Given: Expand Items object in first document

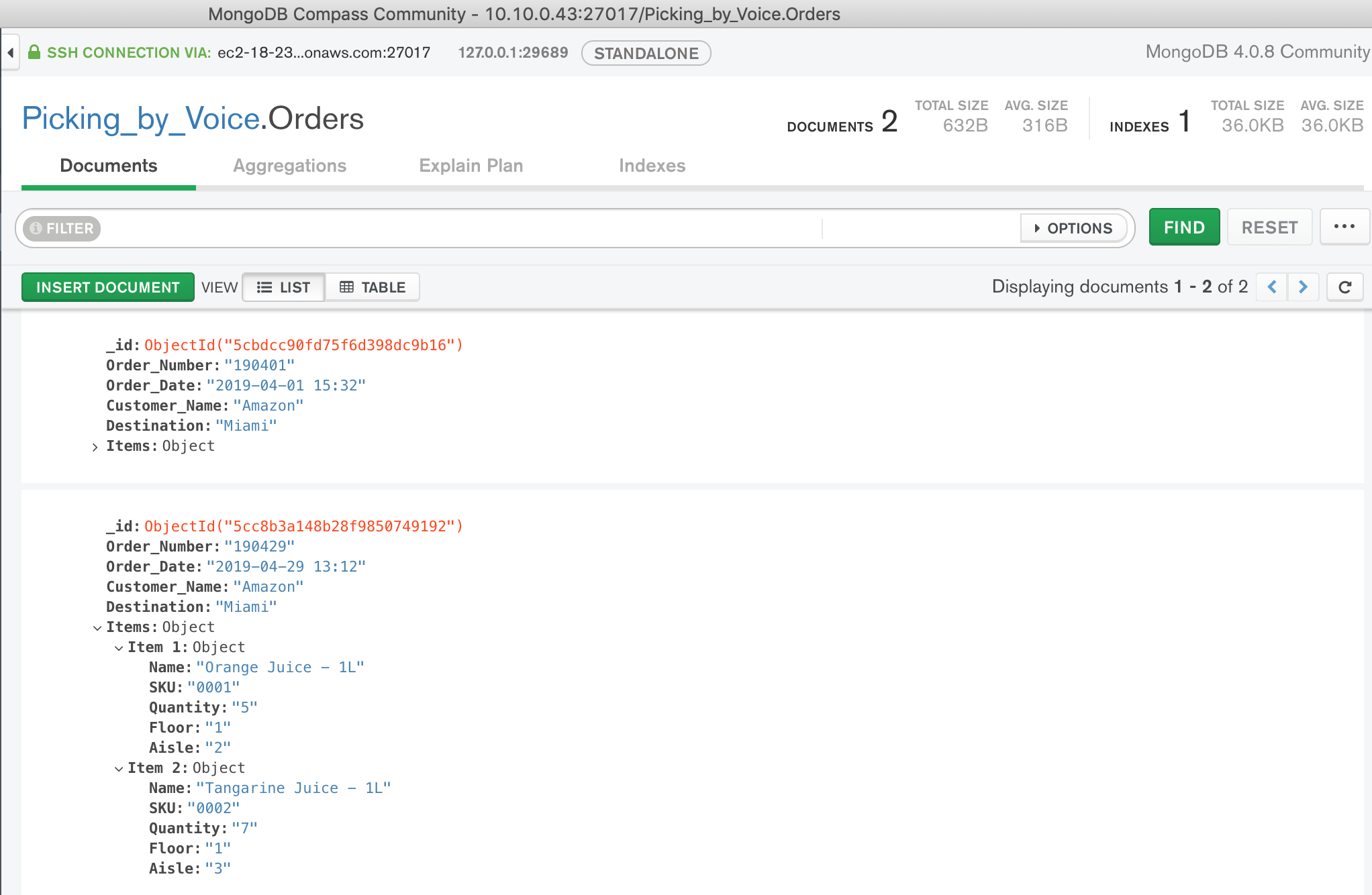Looking at the screenshot, I should click(95, 447).
